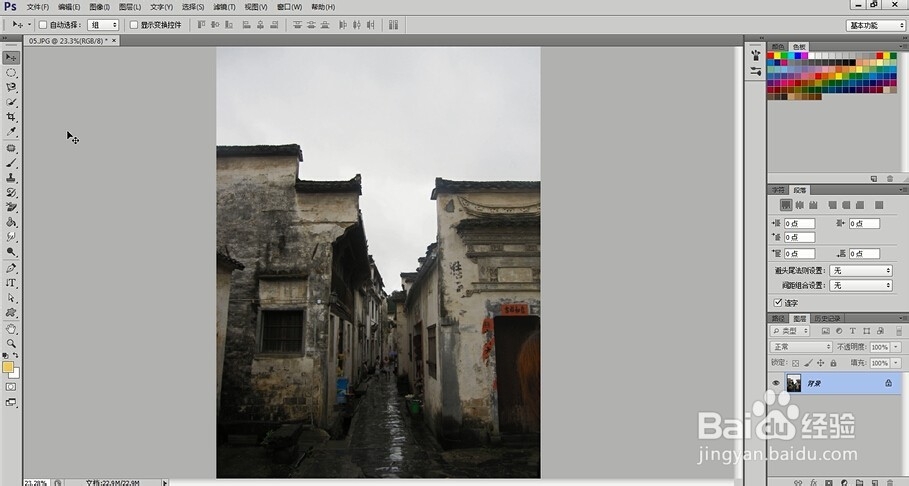Image resolution: width=909 pixels, height=486 pixels.
Task: Switch to the 字符 tab
Action: pos(778,190)
